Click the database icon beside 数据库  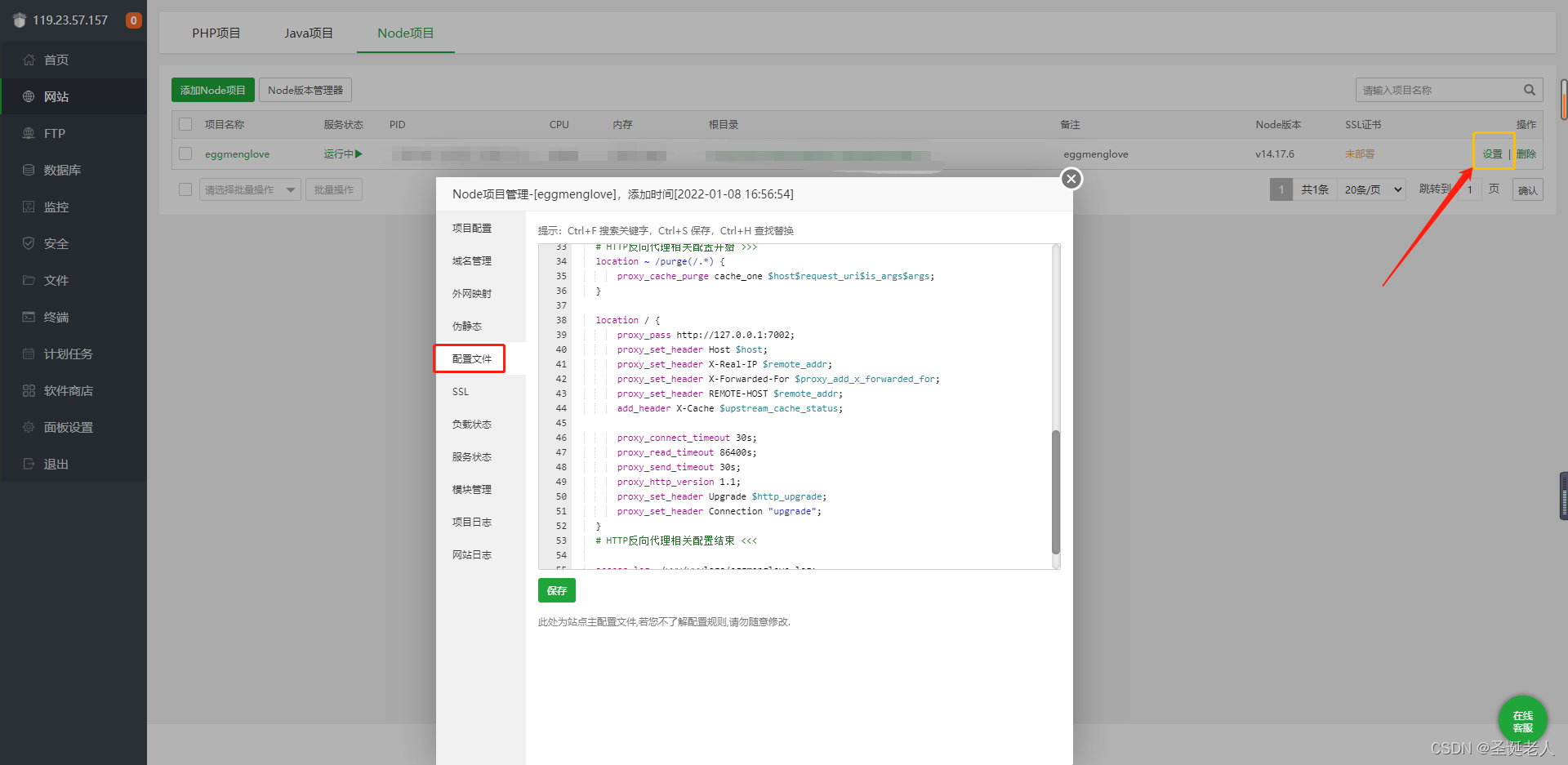coord(29,170)
